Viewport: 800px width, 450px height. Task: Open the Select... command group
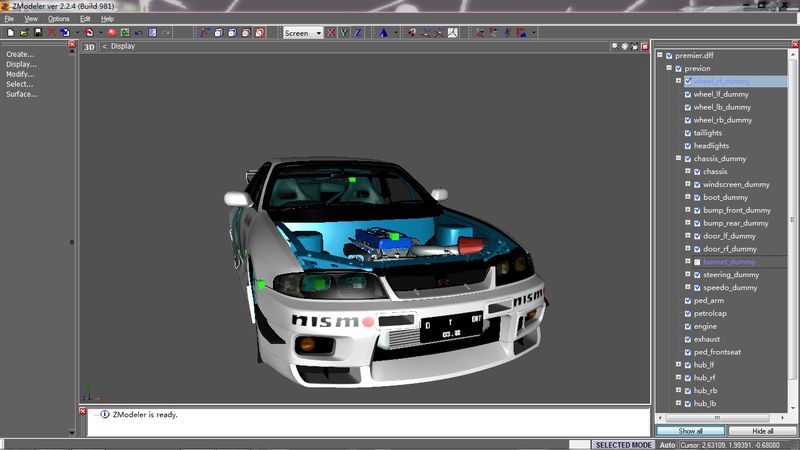point(19,84)
